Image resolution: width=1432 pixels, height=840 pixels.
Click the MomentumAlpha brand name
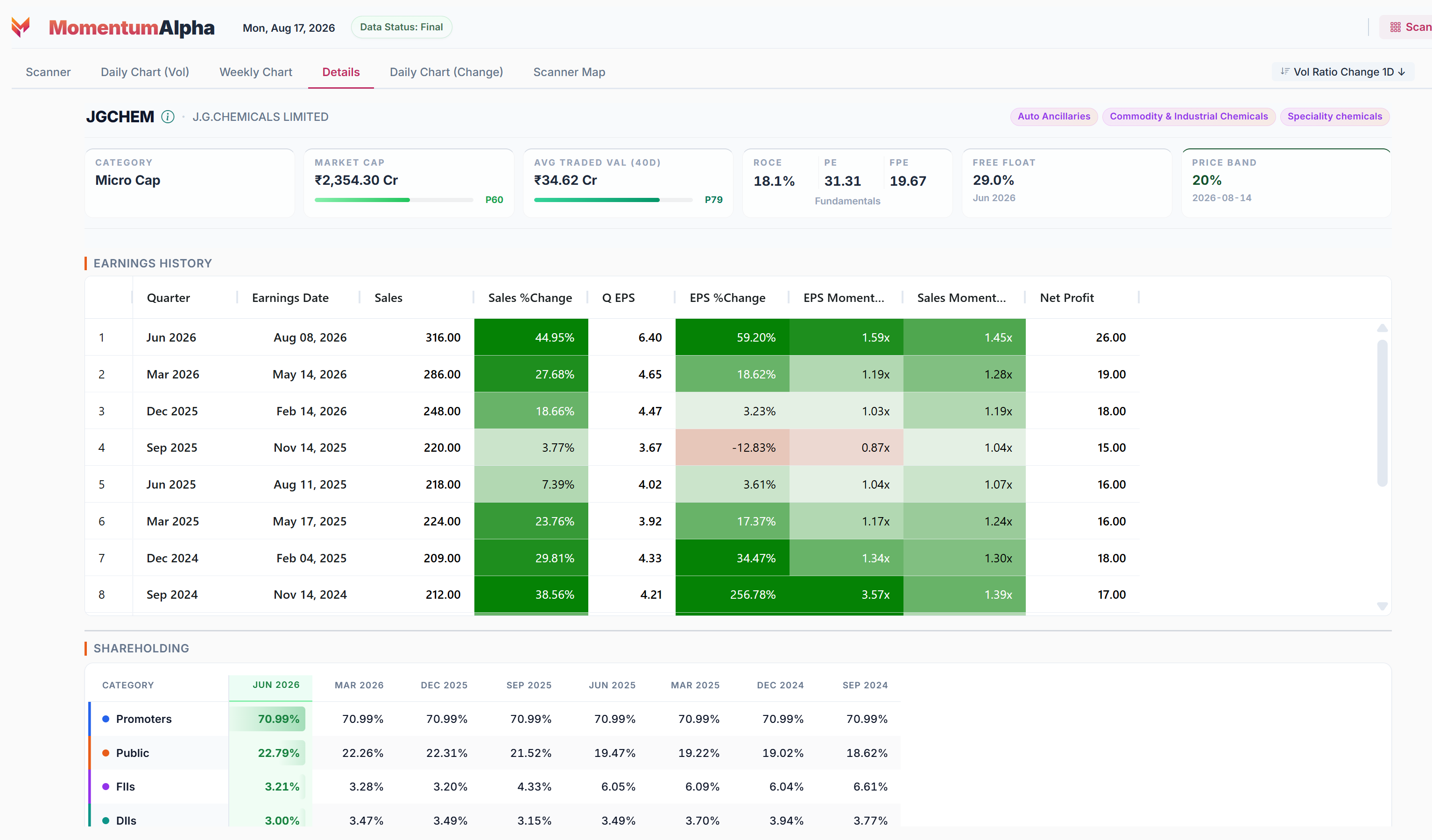pyautogui.click(x=132, y=27)
